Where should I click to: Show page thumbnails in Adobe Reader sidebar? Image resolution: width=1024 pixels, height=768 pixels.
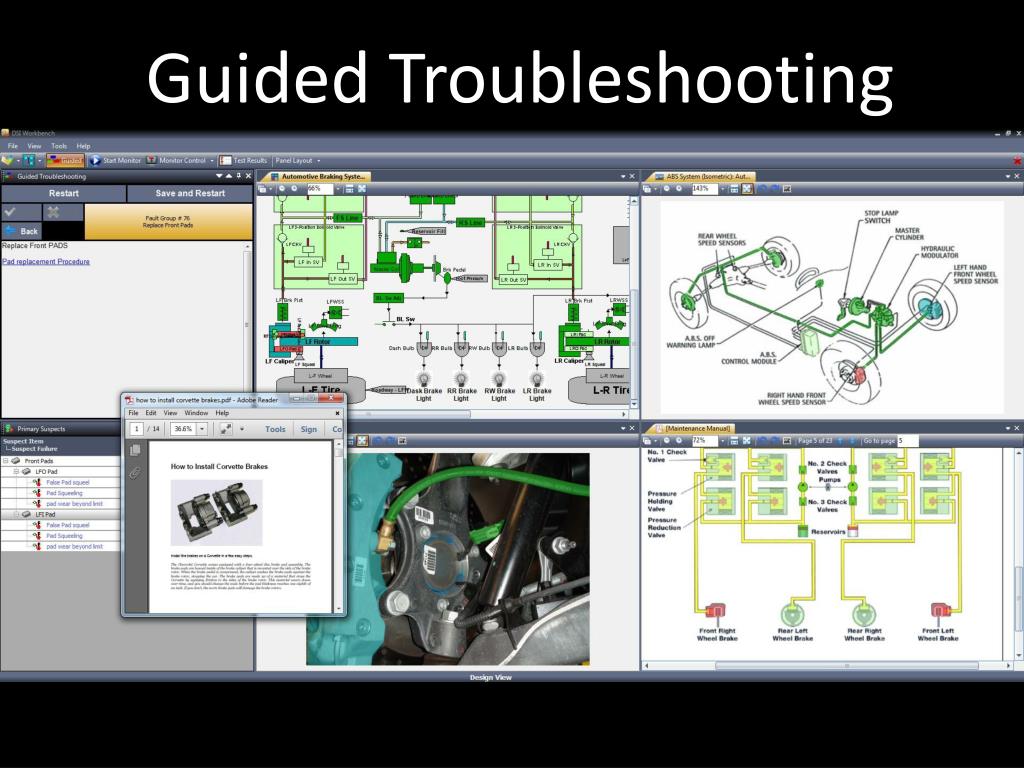[x=135, y=450]
